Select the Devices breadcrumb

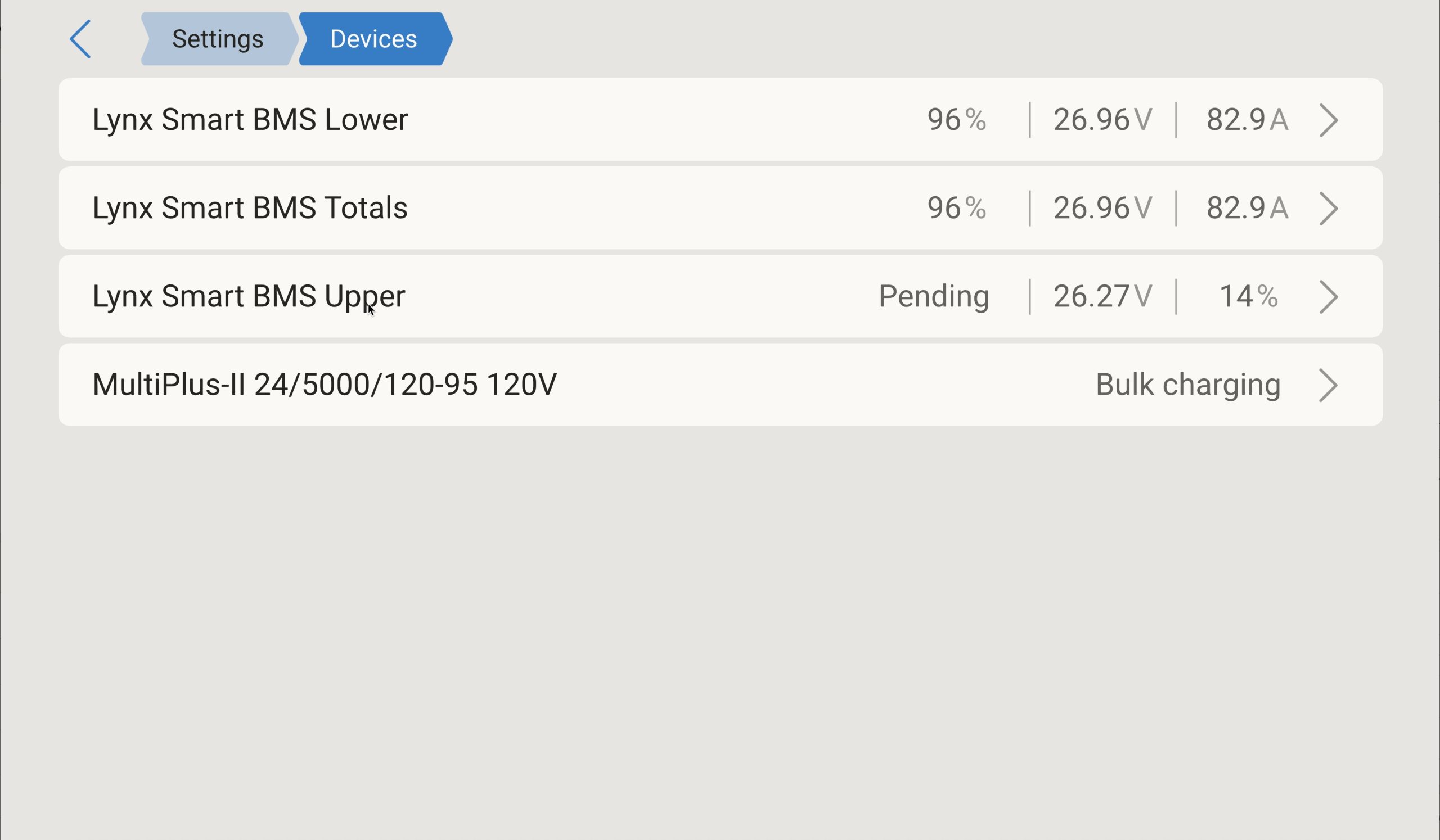[x=375, y=39]
